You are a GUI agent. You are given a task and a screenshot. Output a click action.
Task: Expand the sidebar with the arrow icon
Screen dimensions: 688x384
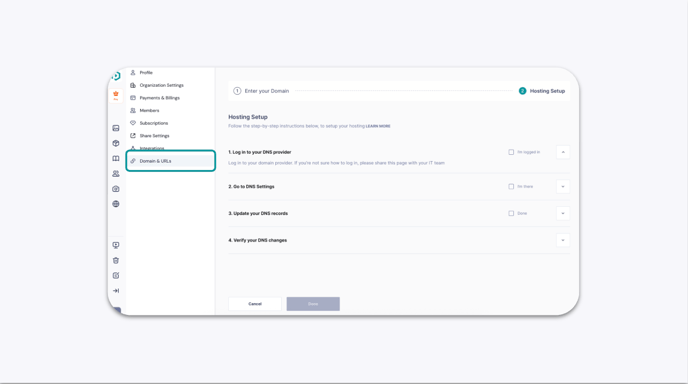point(116,291)
